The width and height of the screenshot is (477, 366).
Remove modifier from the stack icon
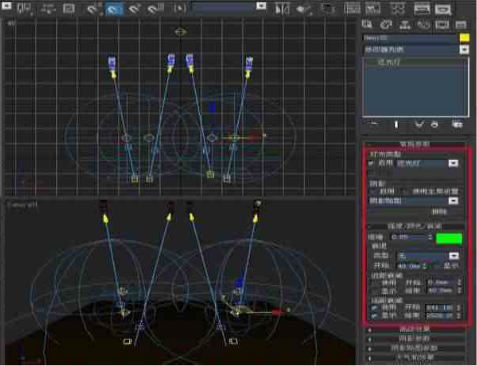[x=435, y=124]
